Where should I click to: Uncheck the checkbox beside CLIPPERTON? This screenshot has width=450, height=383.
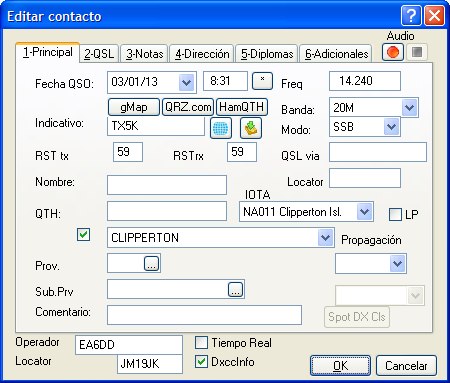coord(83,234)
